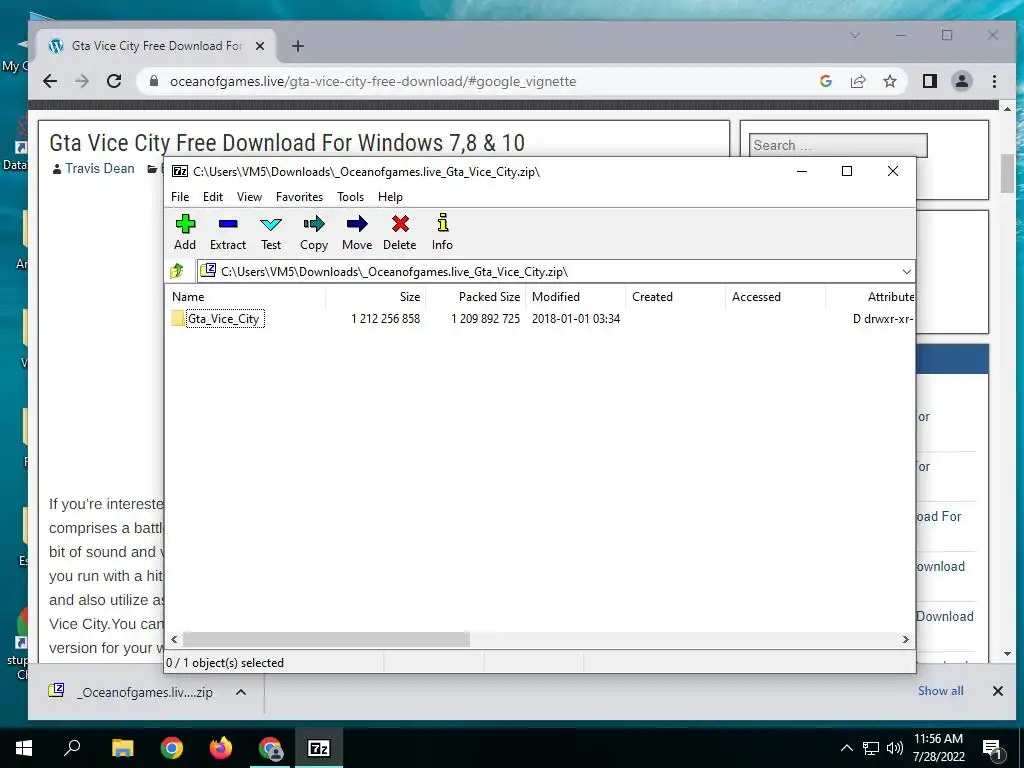The image size is (1024, 768).
Task: Click the 7-Zip taskbar icon
Action: (x=319, y=748)
